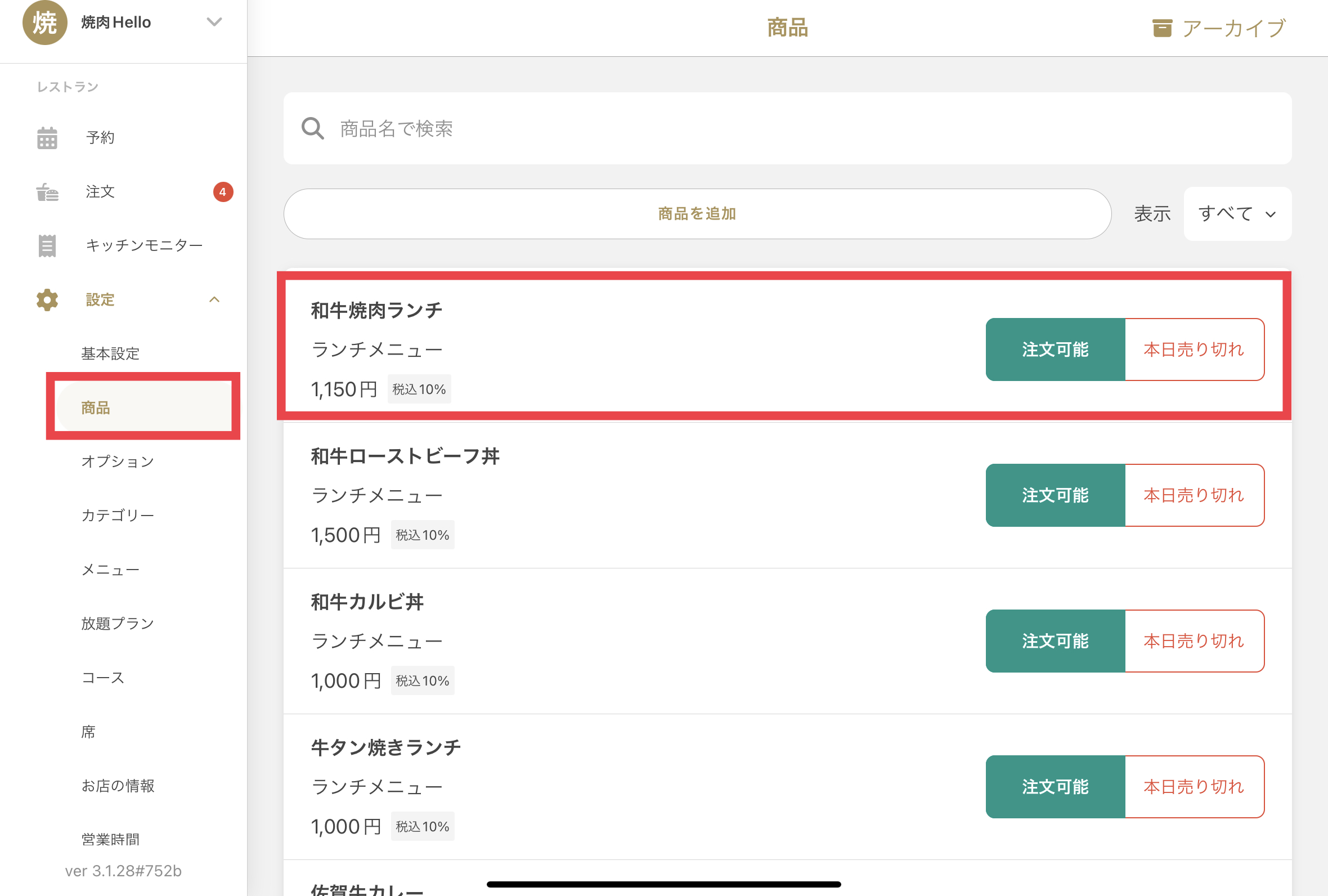Open コース settings page

click(103, 678)
